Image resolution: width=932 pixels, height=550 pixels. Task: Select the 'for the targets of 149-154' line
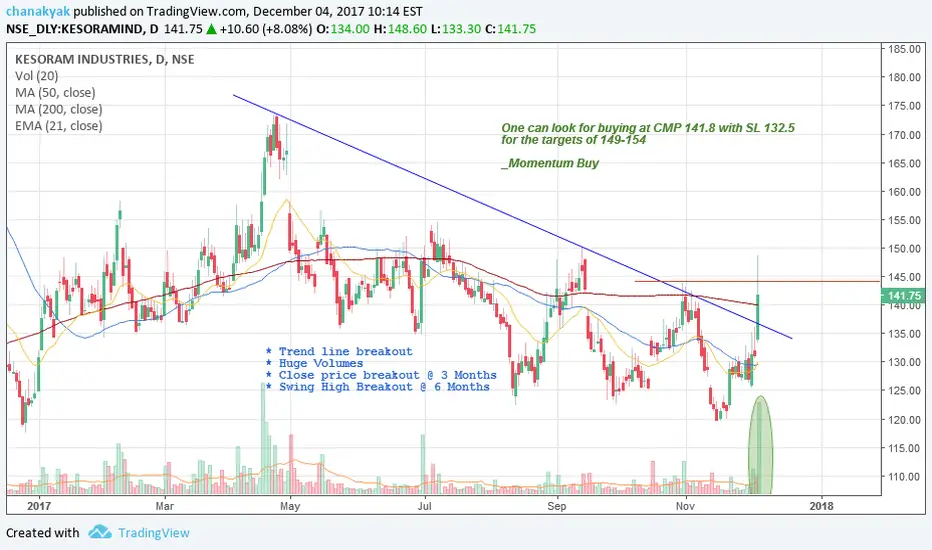[574, 140]
